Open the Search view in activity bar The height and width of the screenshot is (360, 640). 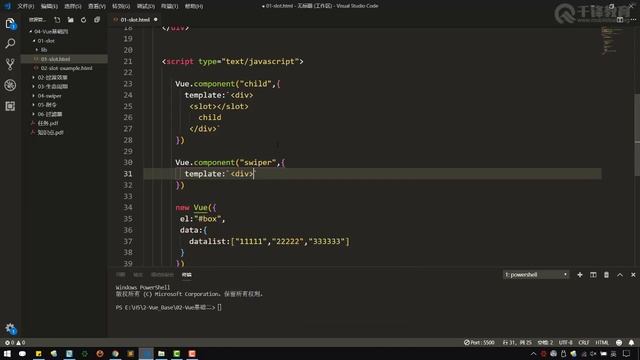pos(10,43)
